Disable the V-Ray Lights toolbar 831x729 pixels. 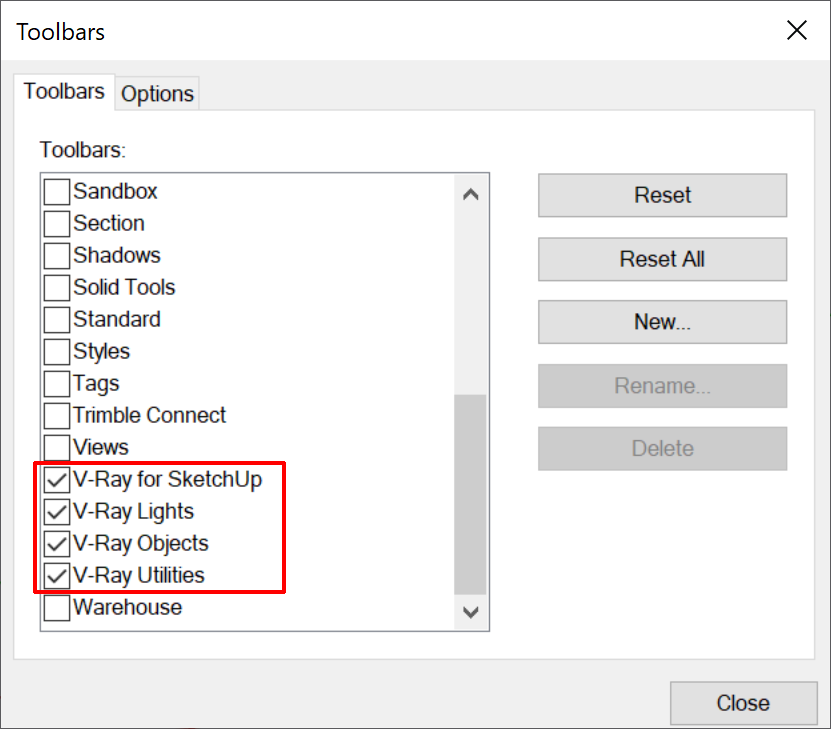pyautogui.click(x=57, y=511)
